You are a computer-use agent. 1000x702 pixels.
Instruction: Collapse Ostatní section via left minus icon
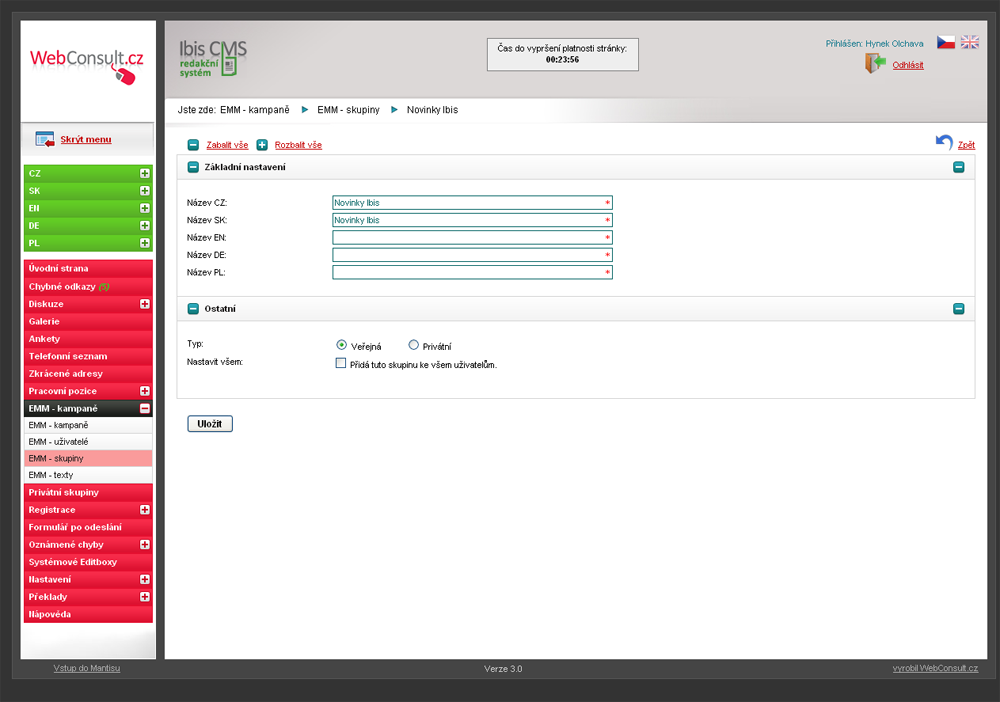pos(193,309)
